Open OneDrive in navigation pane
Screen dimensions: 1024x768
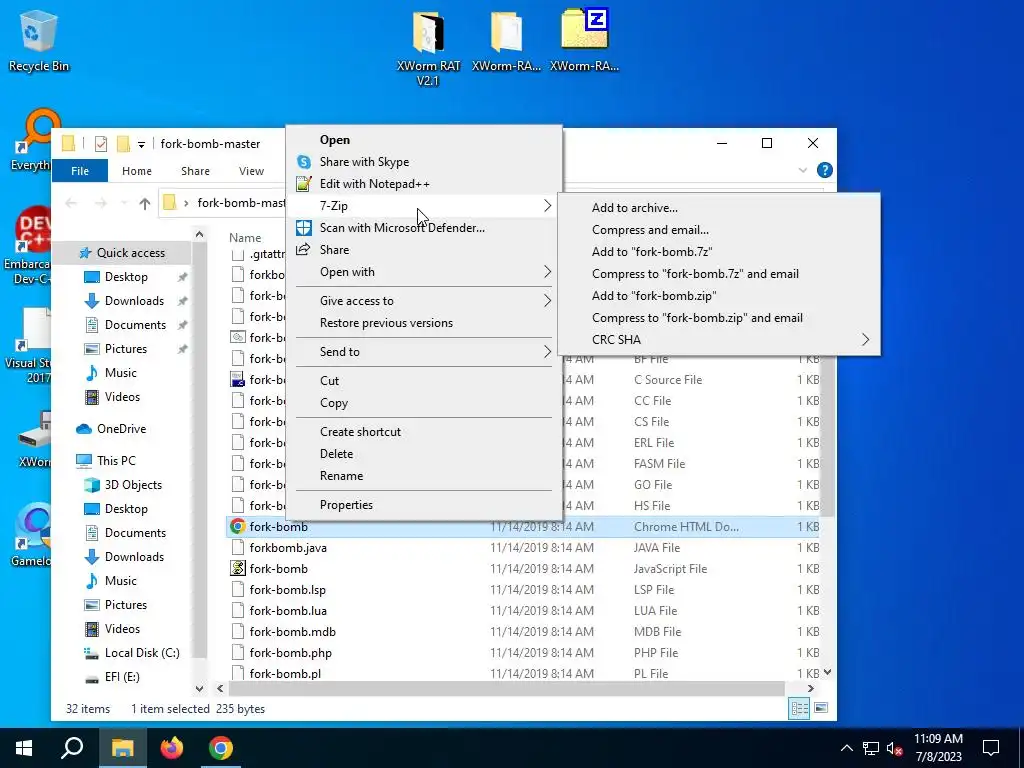click(x=121, y=429)
